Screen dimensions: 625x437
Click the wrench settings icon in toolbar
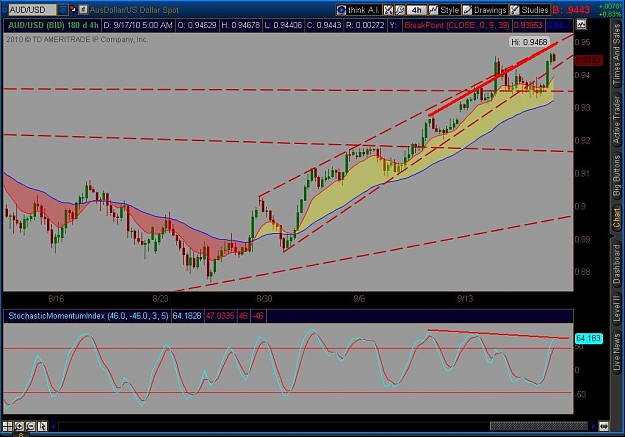[x=400, y=10]
